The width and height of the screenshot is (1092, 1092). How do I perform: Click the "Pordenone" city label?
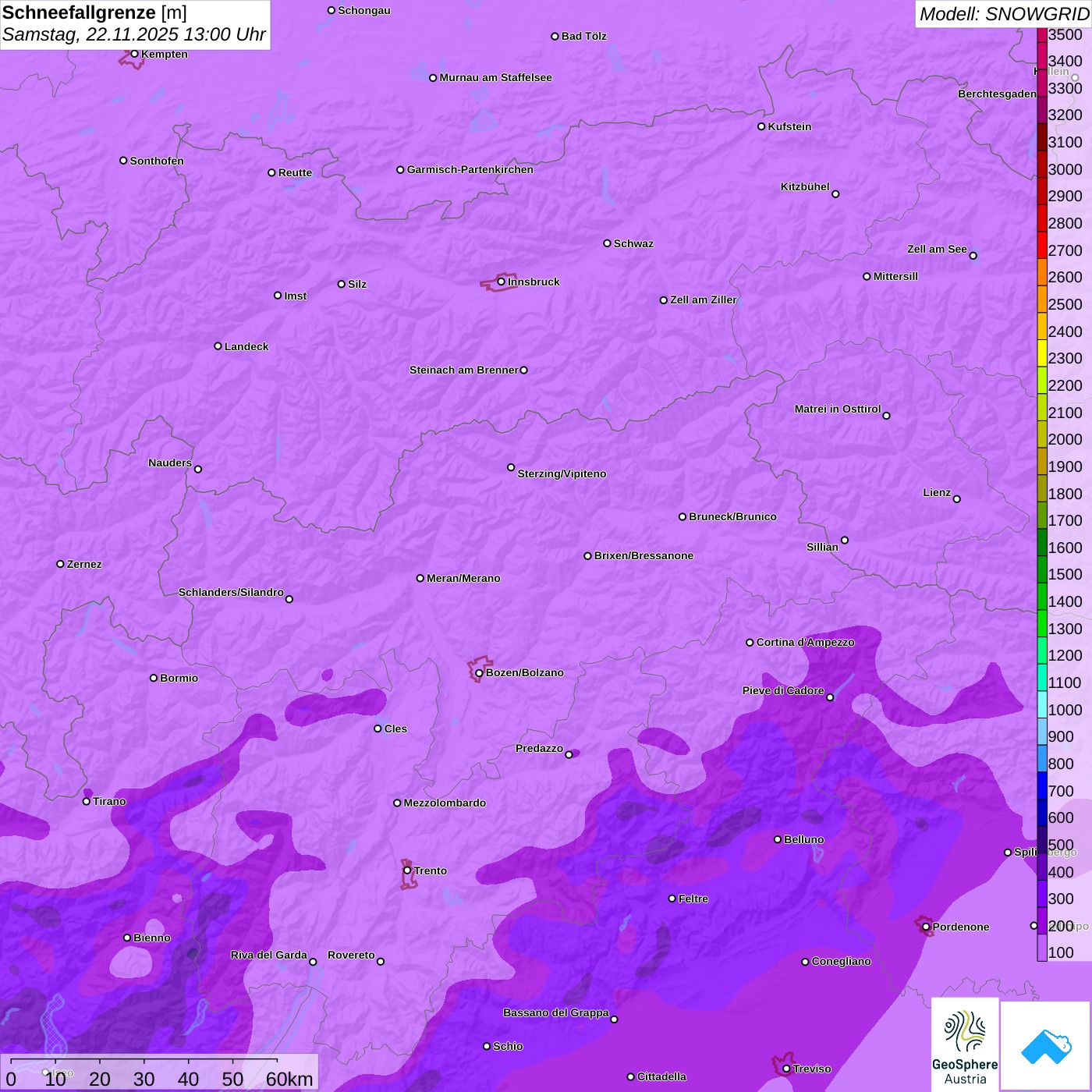coord(961,927)
